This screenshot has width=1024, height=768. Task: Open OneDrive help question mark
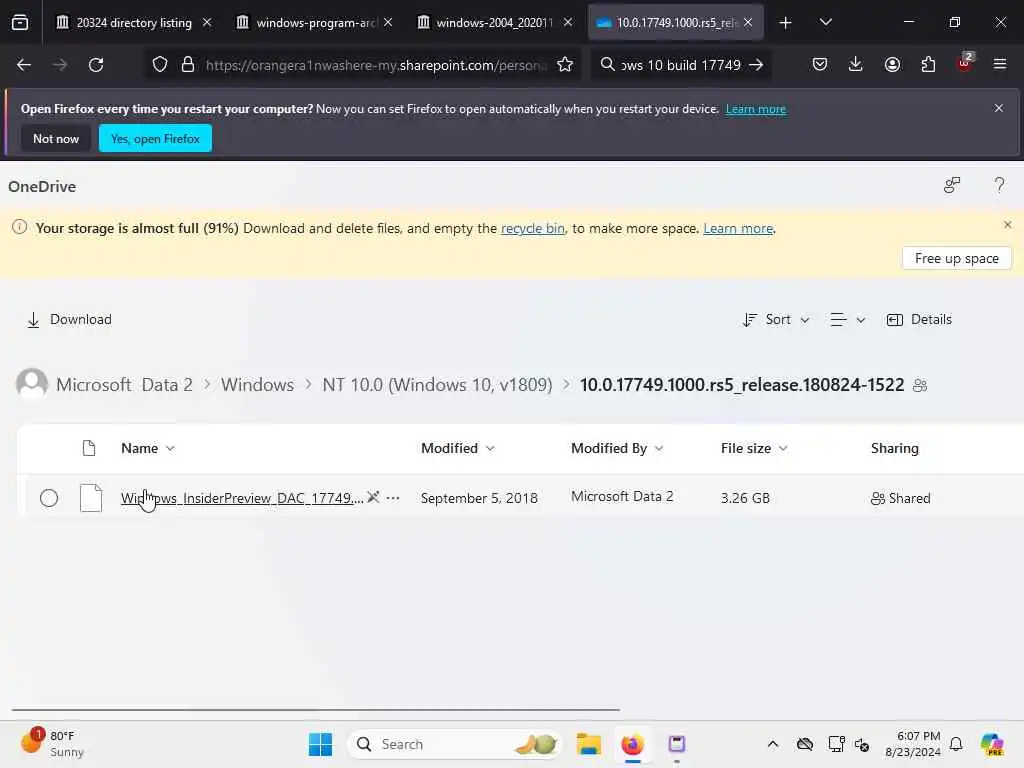[999, 185]
